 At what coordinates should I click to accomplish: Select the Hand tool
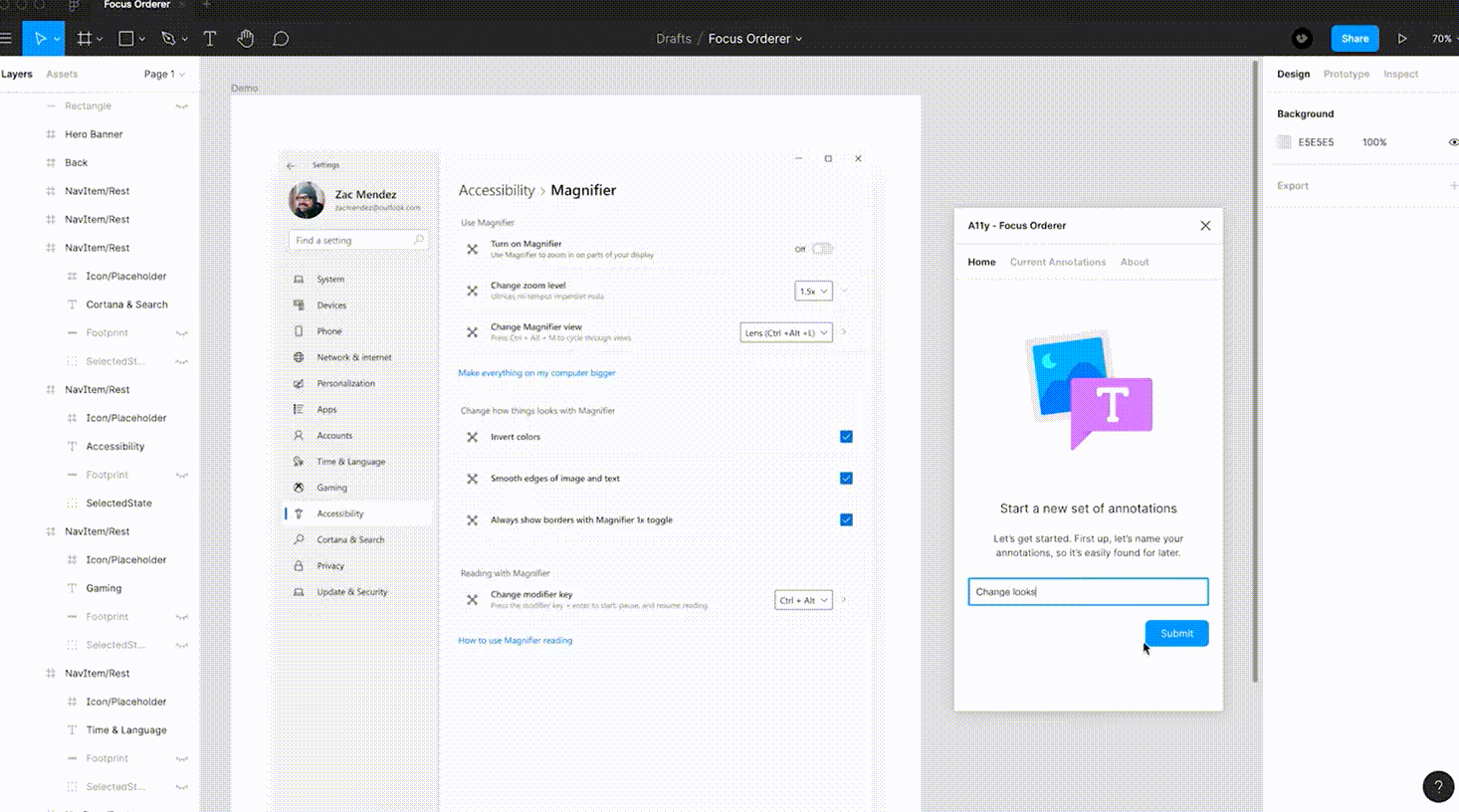(x=246, y=39)
